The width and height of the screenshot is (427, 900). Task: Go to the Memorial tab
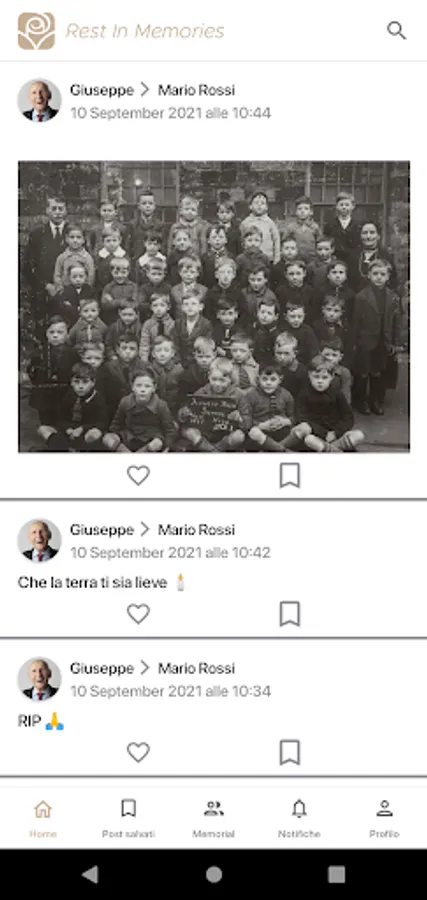(x=214, y=817)
